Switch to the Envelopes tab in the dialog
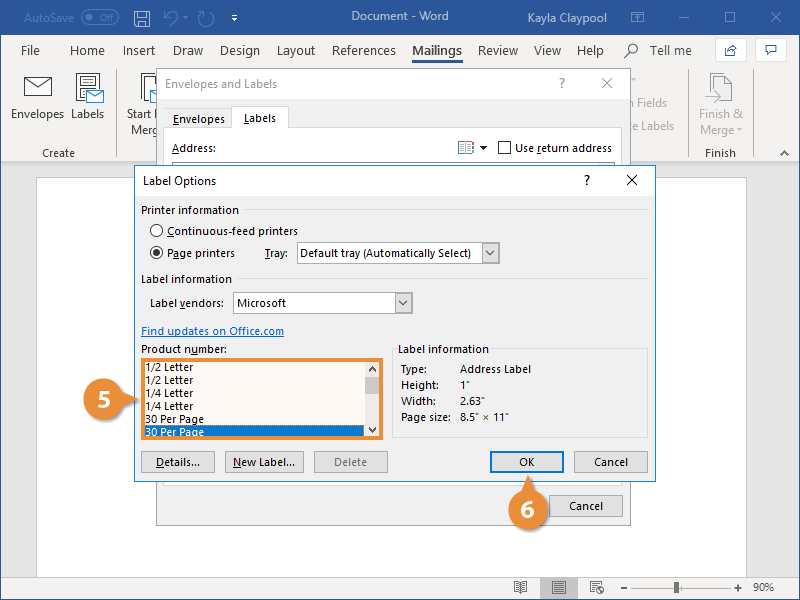 [x=198, y=118]
